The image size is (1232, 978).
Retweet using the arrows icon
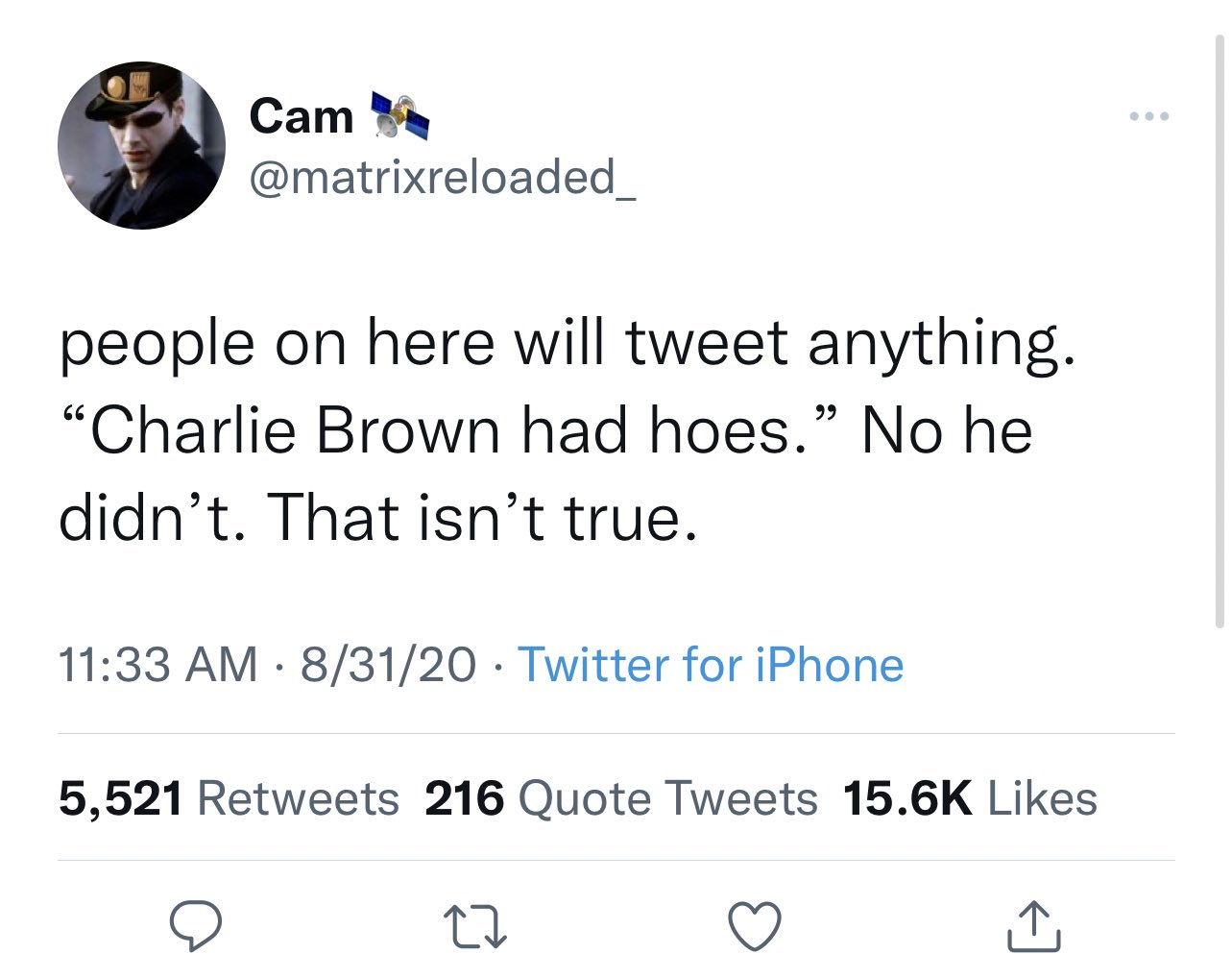tap(475, 927)
